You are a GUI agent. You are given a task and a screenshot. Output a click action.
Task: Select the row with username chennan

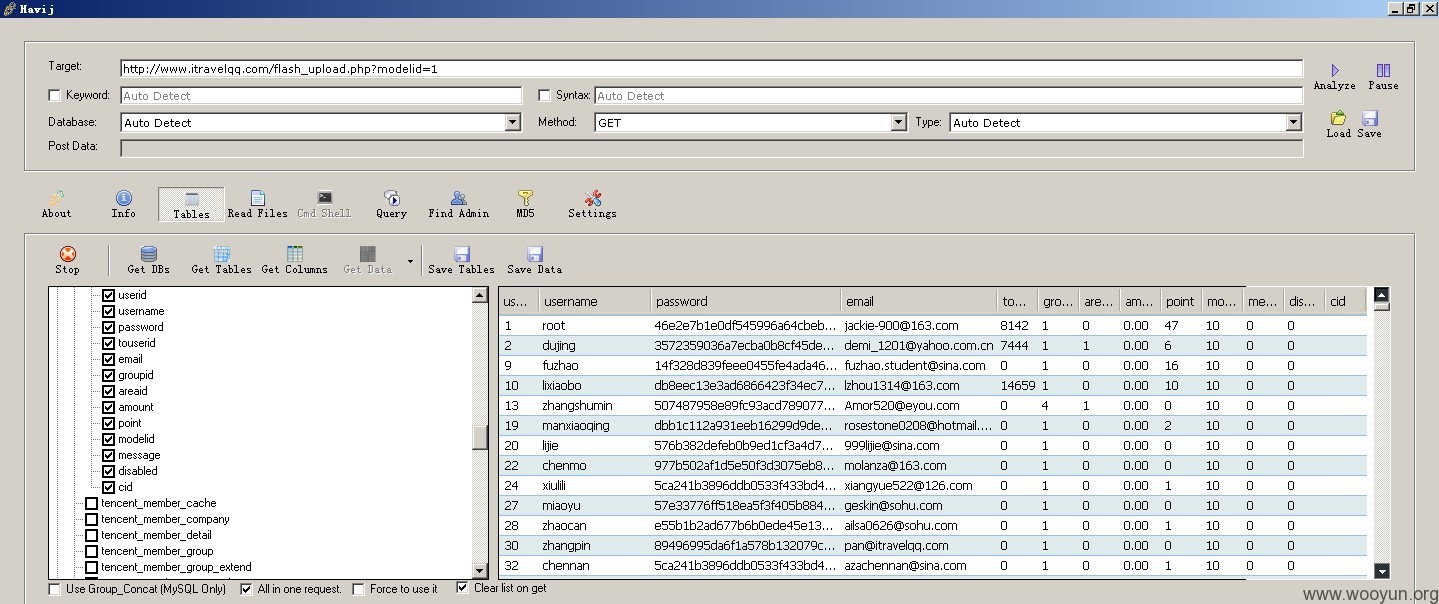tap(932, 565)
